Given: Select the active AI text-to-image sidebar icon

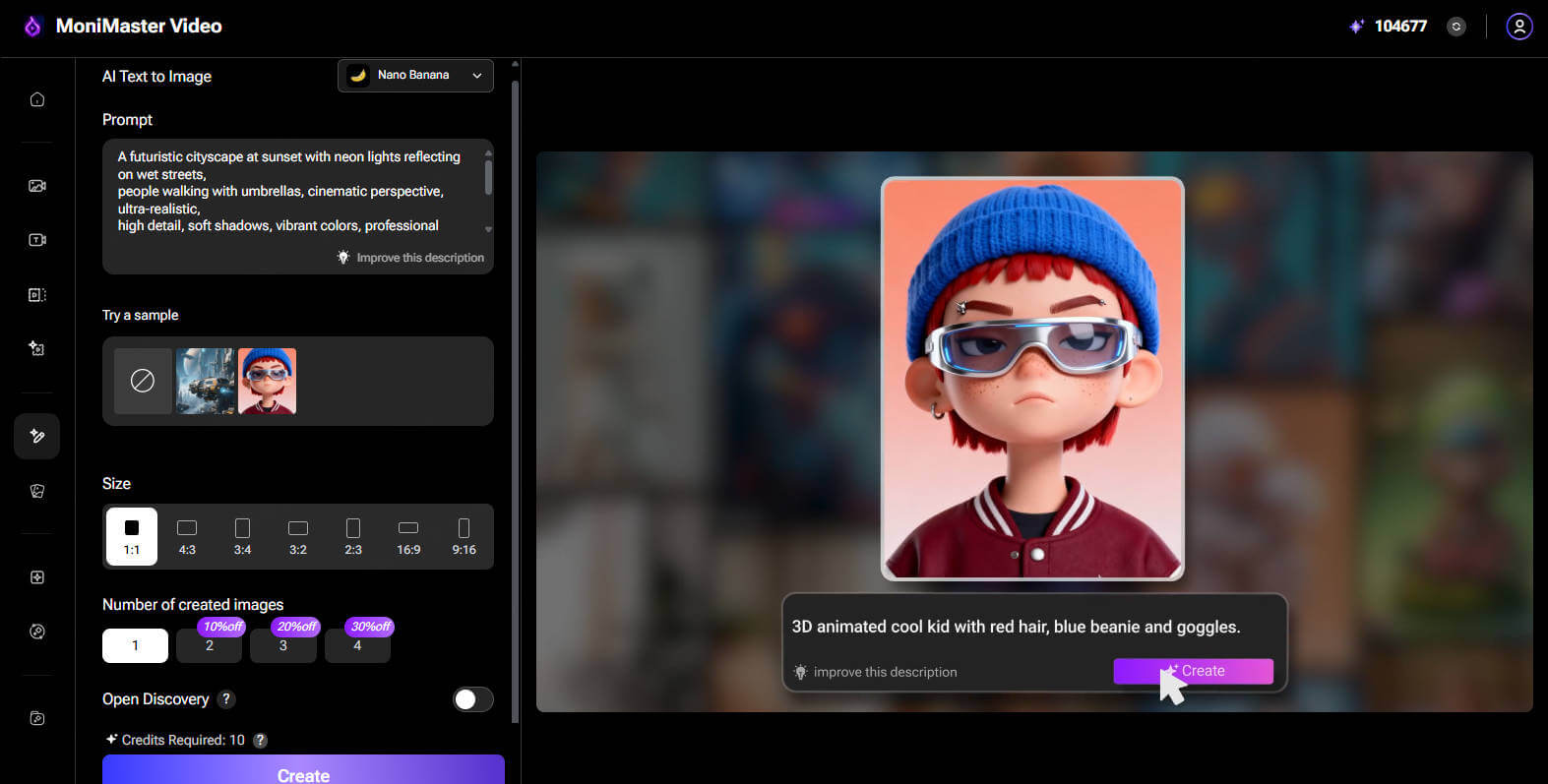Looking at the screenshot, I should click(37, 436).
